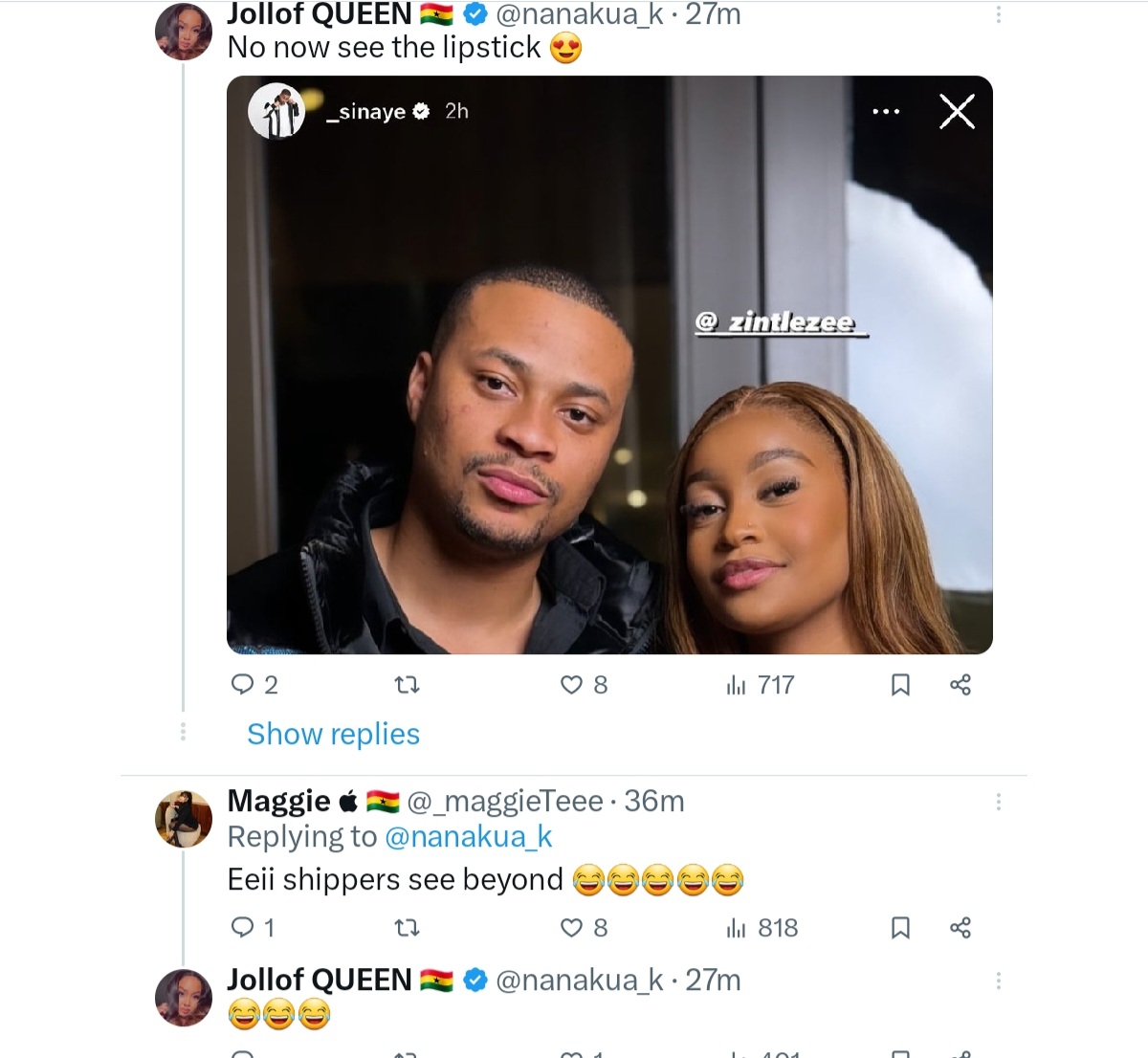Open Maggie's profile avatar
1148x1058 pixels.
click(x=184, y=819)
